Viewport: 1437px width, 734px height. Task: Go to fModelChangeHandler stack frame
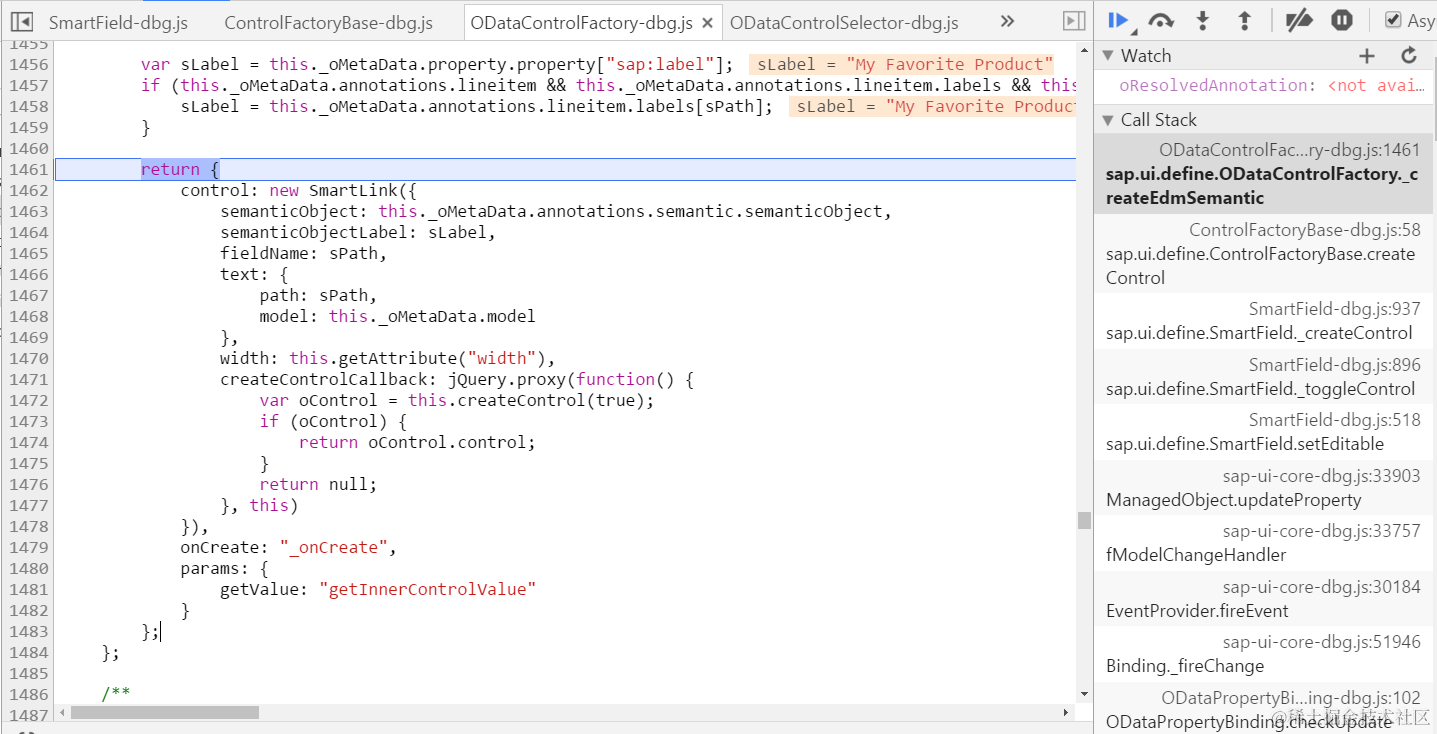[1265, 543]
